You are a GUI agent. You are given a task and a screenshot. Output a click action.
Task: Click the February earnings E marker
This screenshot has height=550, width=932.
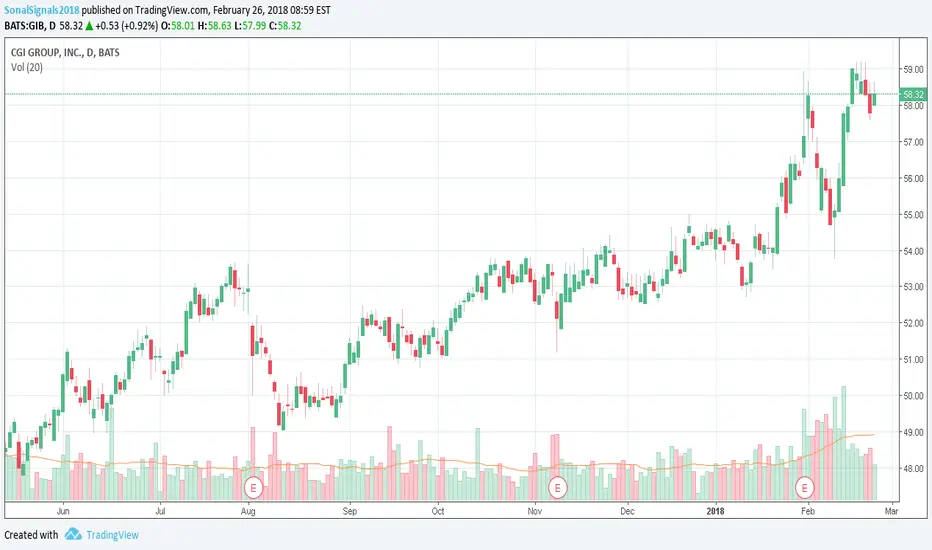[x=805, y=488]
